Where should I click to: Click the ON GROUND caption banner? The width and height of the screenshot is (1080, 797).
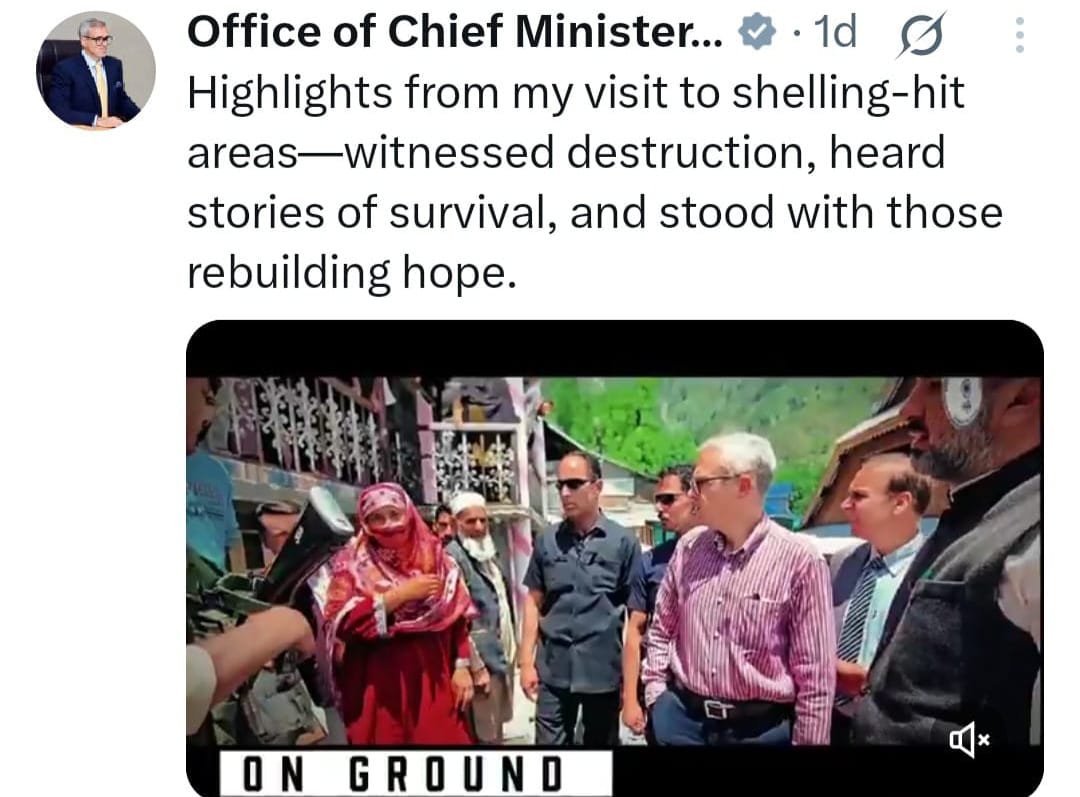pos(415,773)
